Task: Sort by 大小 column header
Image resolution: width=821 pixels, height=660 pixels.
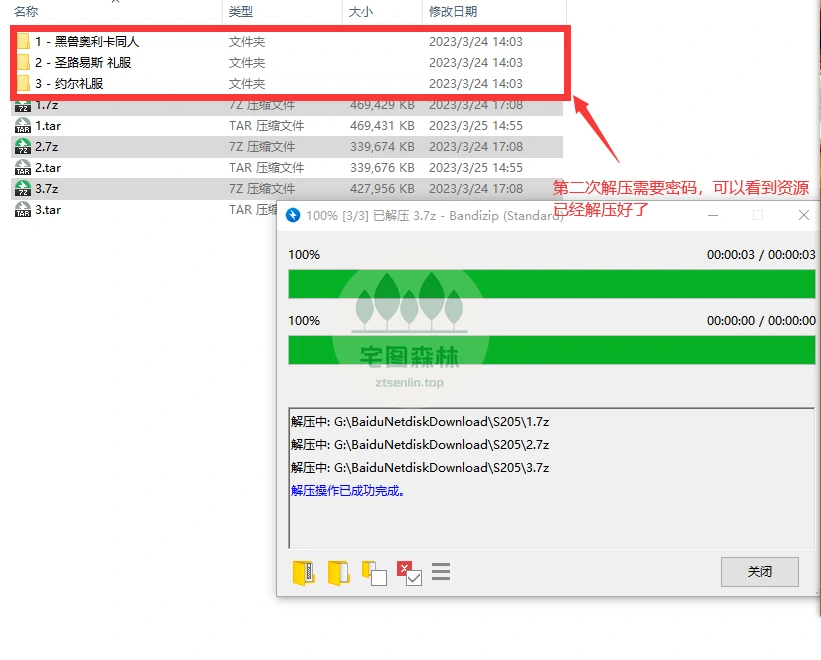Action: 361,11
